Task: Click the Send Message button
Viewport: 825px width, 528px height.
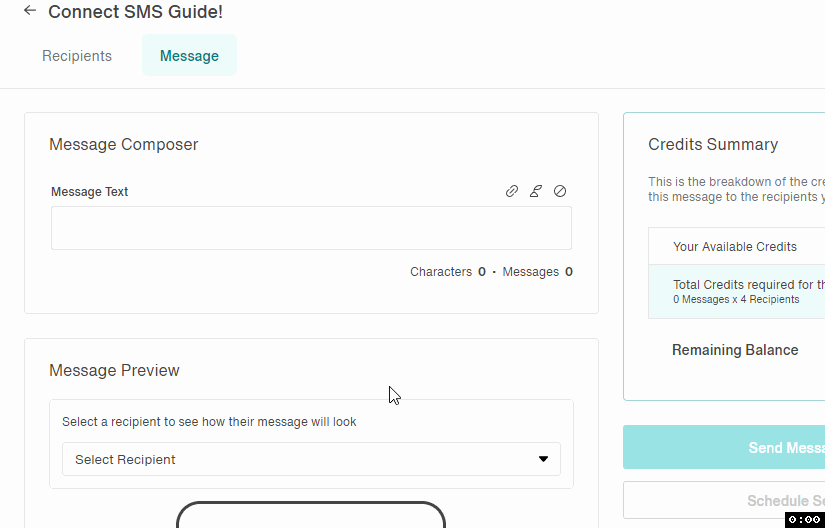Action: (x=724, y=447)
